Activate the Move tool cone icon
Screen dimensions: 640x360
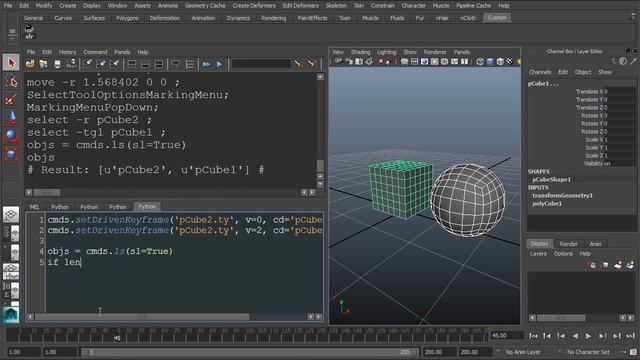pyautogui.click(x=11, y=118)
